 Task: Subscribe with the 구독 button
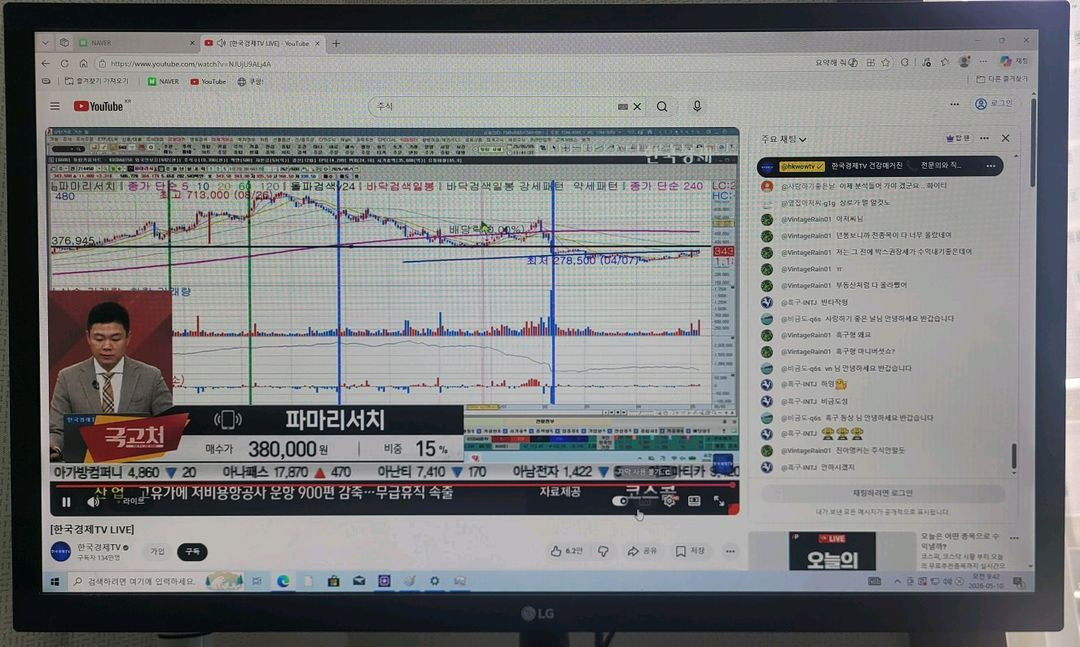click(x=192, y=551)
